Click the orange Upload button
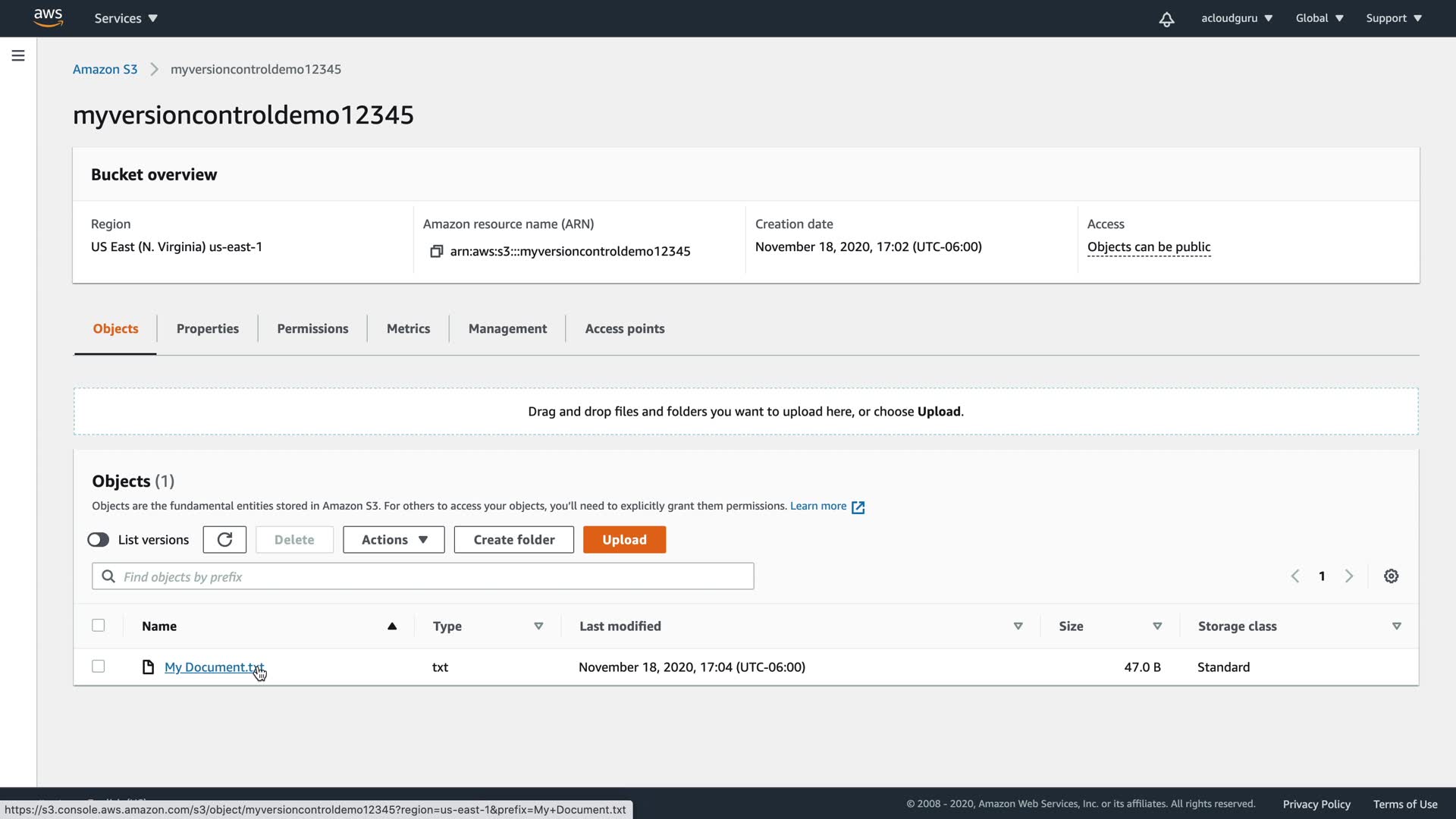The image size is (1456, 819). [x=624, y=539]
